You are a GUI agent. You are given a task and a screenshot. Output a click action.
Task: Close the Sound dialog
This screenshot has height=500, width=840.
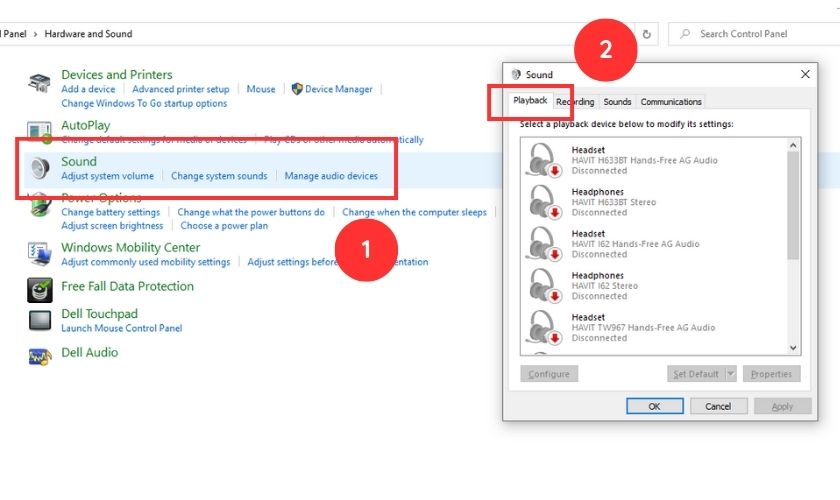coord(805,74)
